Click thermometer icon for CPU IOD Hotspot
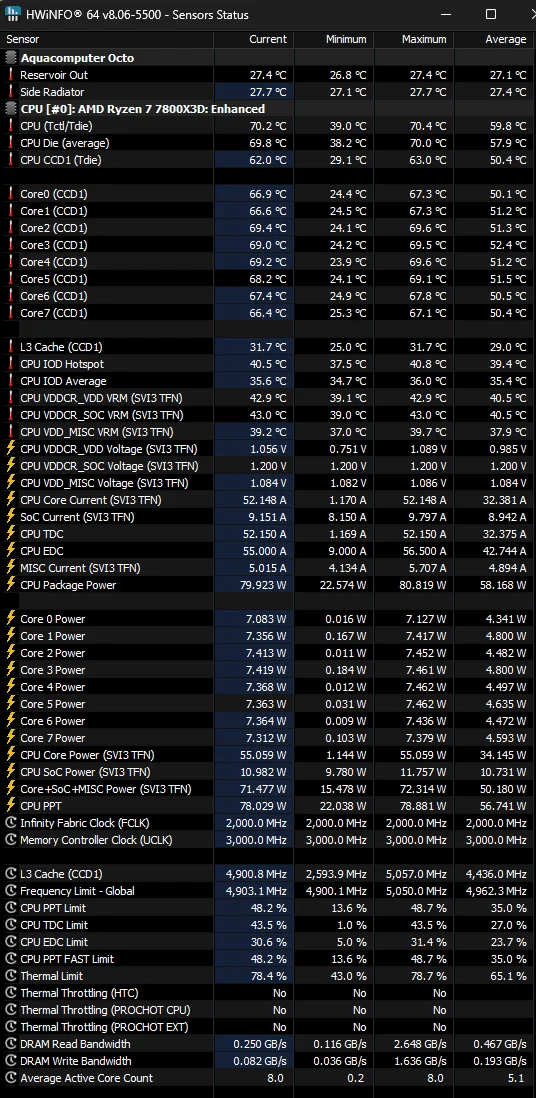The image size is (536, 1098). (x=11, y=364)
